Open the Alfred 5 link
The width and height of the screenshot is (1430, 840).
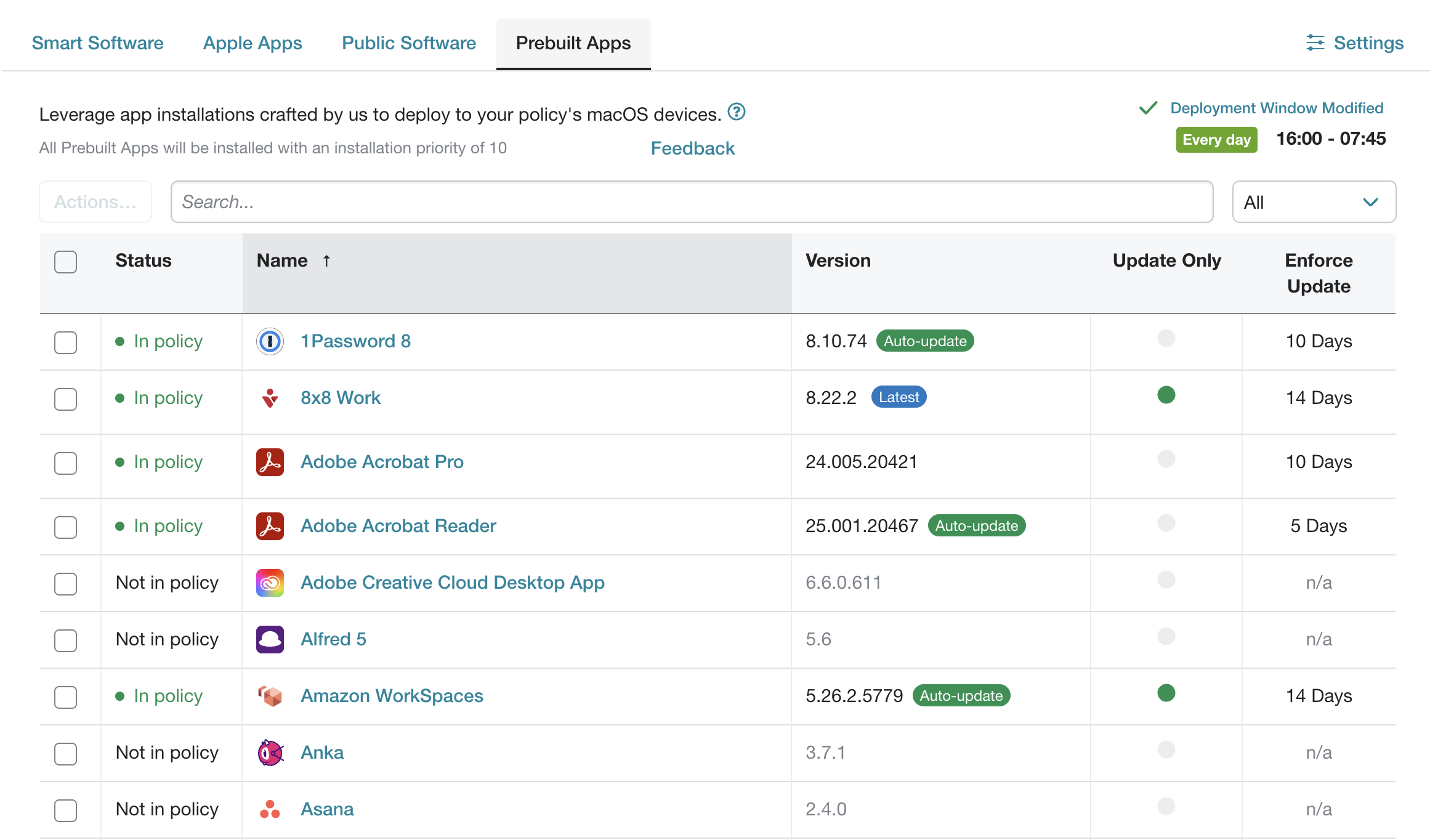pos(333,639)
